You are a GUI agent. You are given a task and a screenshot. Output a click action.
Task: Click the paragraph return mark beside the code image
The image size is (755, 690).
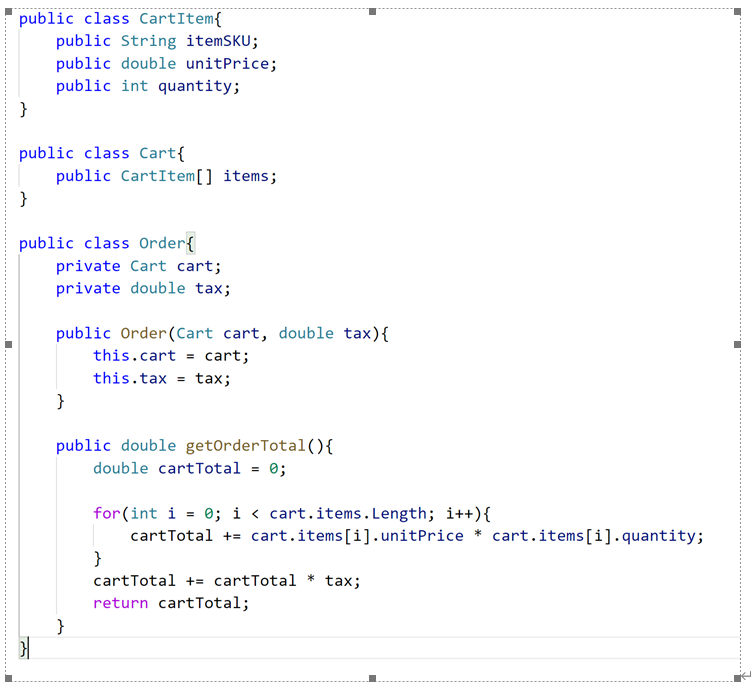(746, 676)
